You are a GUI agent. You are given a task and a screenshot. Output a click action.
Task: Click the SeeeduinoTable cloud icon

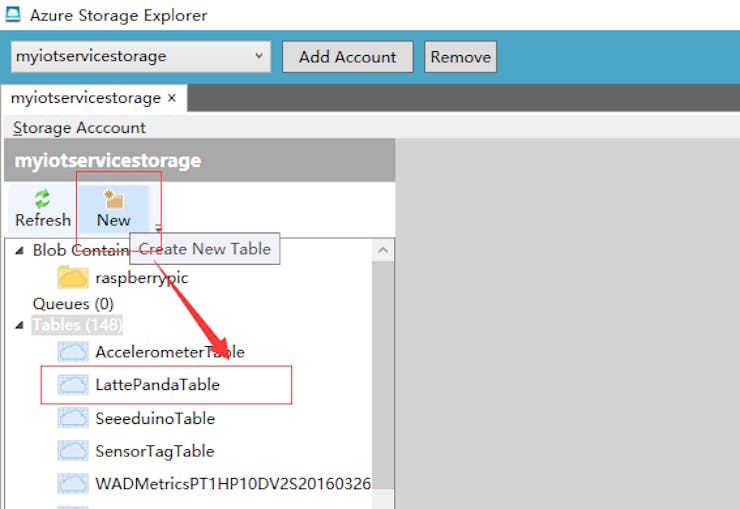click(73, 418)
